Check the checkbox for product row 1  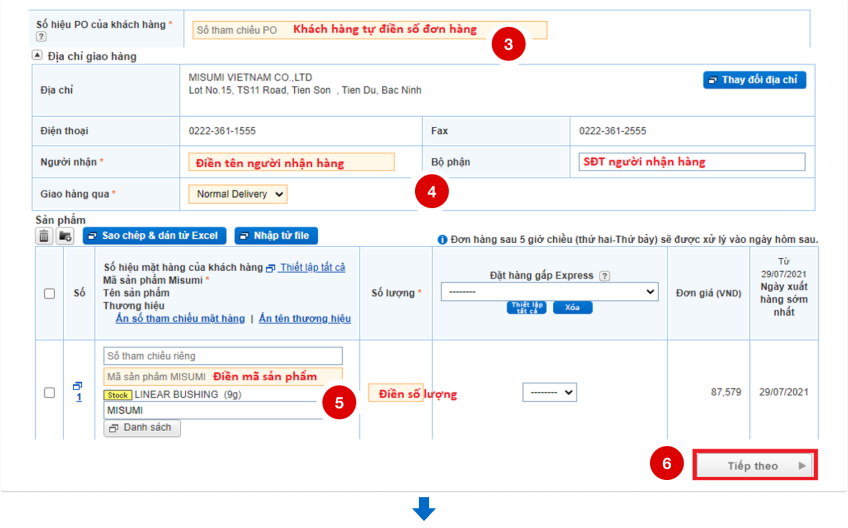pyautogui.click(x=49, y=393)
